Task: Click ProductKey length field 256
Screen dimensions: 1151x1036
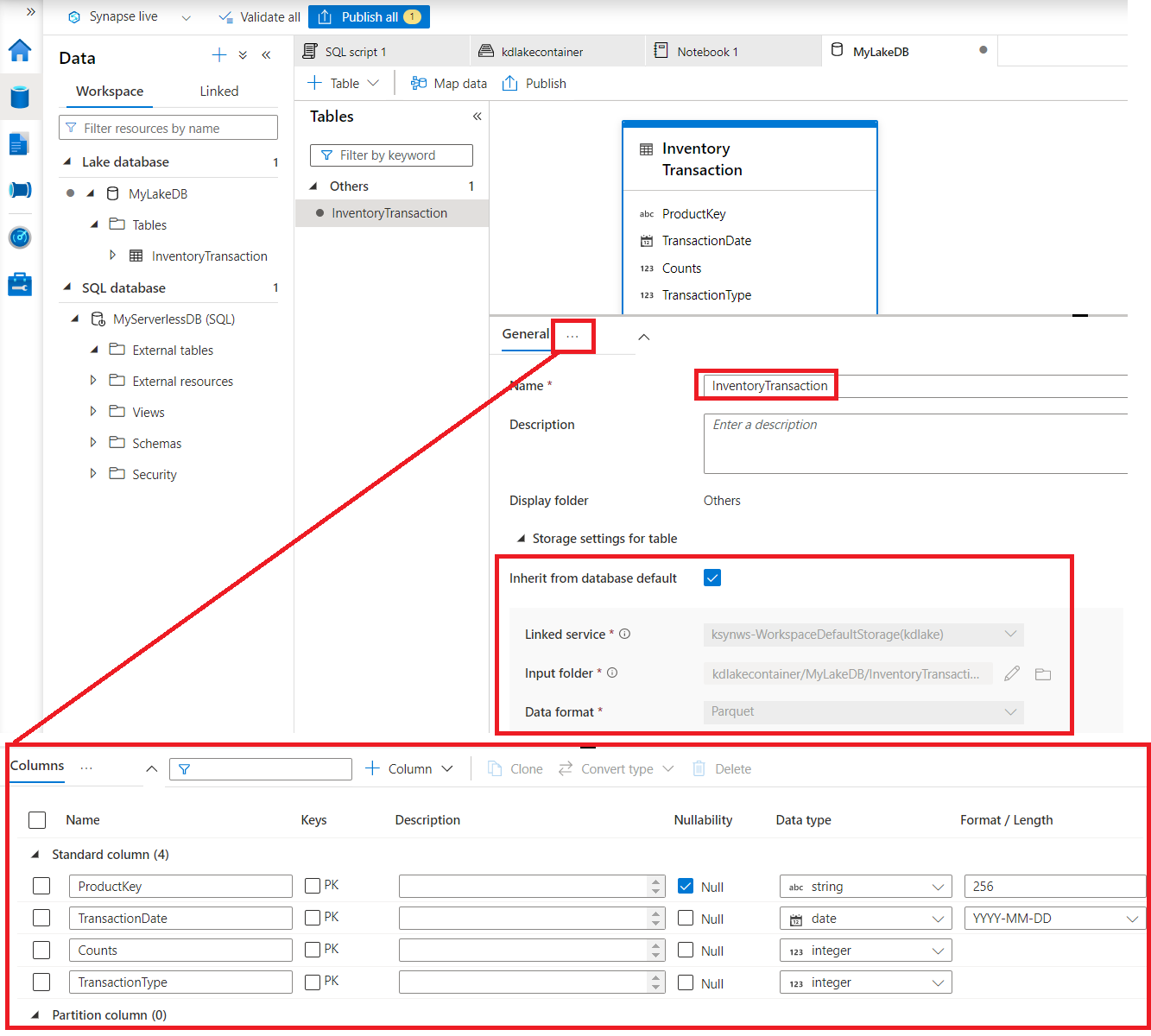Action: tap(1055, 887)
